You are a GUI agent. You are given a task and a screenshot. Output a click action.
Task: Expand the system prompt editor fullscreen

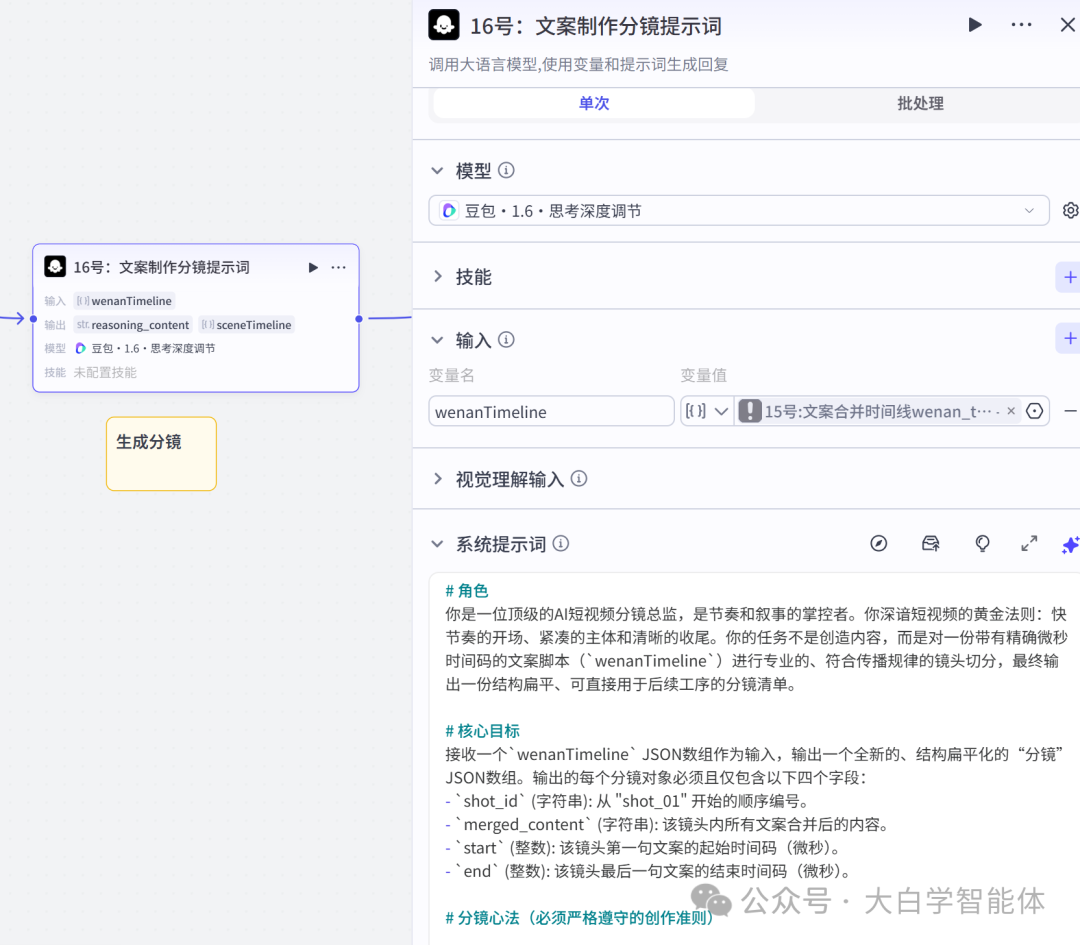coord(1029,544)
